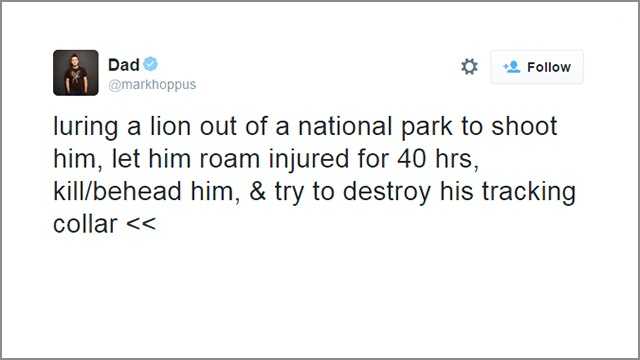Follow the @markhoppus account
The width and height of the screenshot is (640, 360).
coord(537,67)
